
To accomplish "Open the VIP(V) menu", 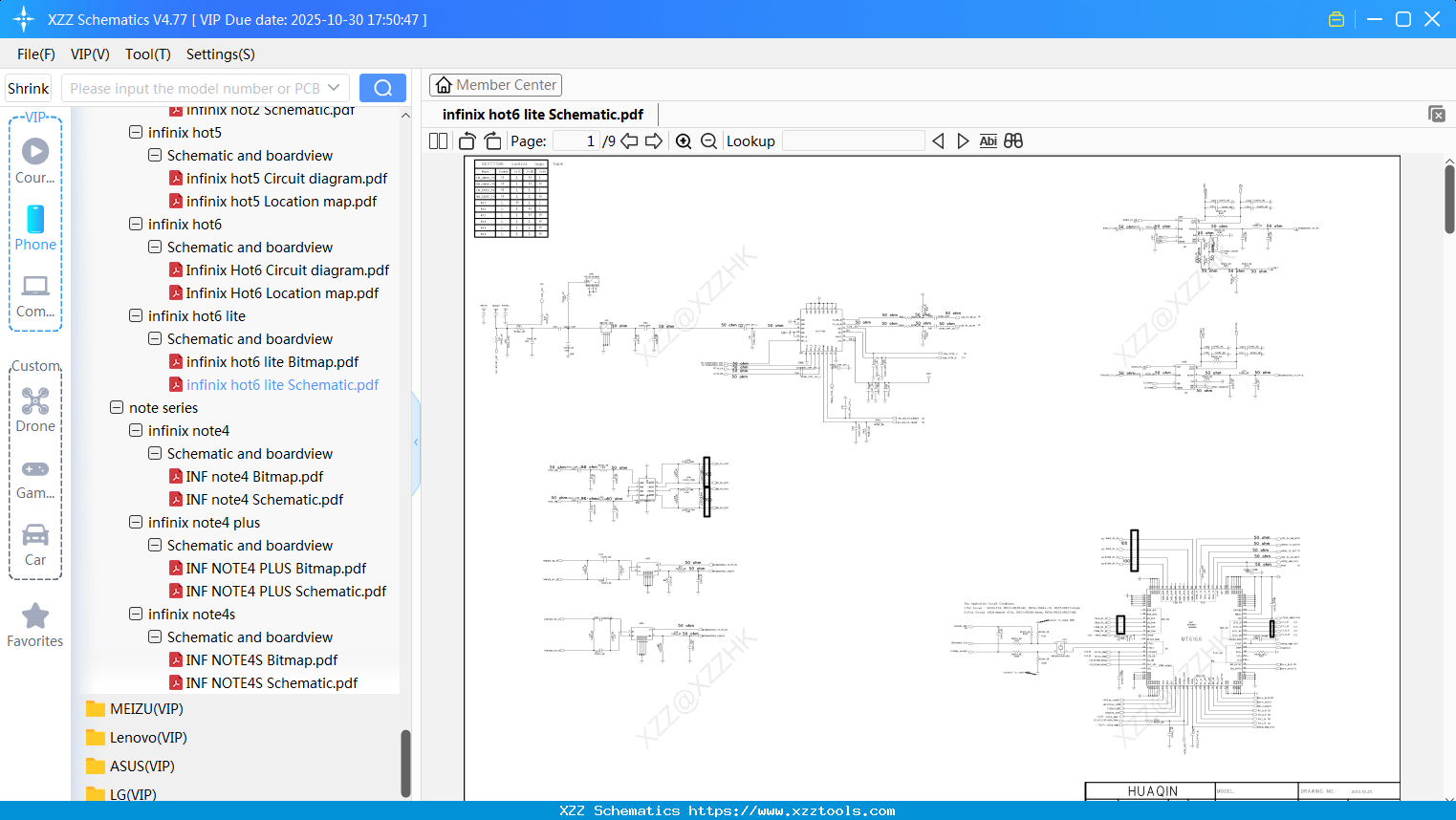I will click(89, 54).
